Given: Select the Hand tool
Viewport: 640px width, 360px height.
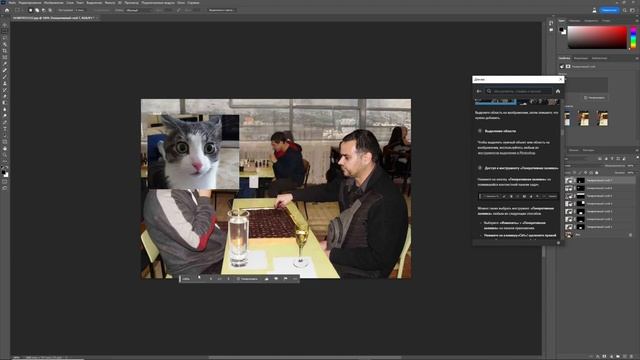Looking at the screenshot, I should [x=5, y=149].
